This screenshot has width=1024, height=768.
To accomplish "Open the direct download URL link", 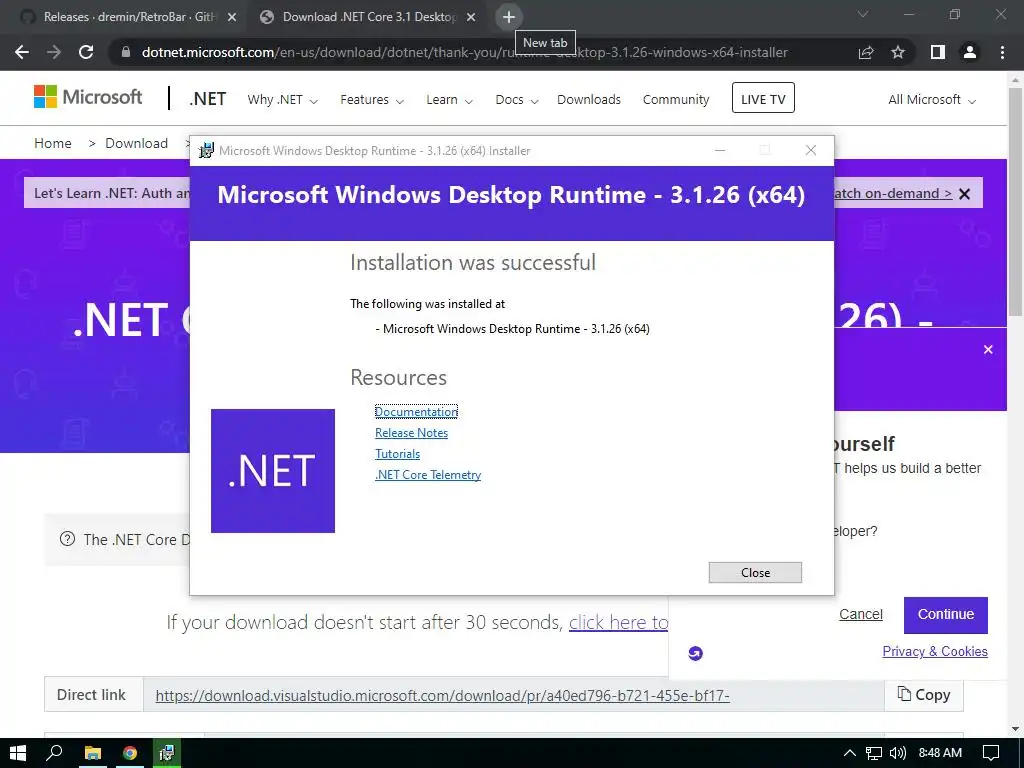I will [x=442, y=695].
